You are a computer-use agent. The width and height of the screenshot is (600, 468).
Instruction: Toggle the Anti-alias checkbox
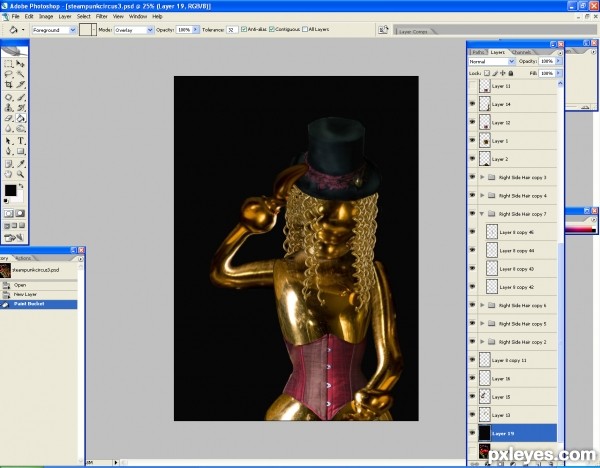tap(244, 29)
